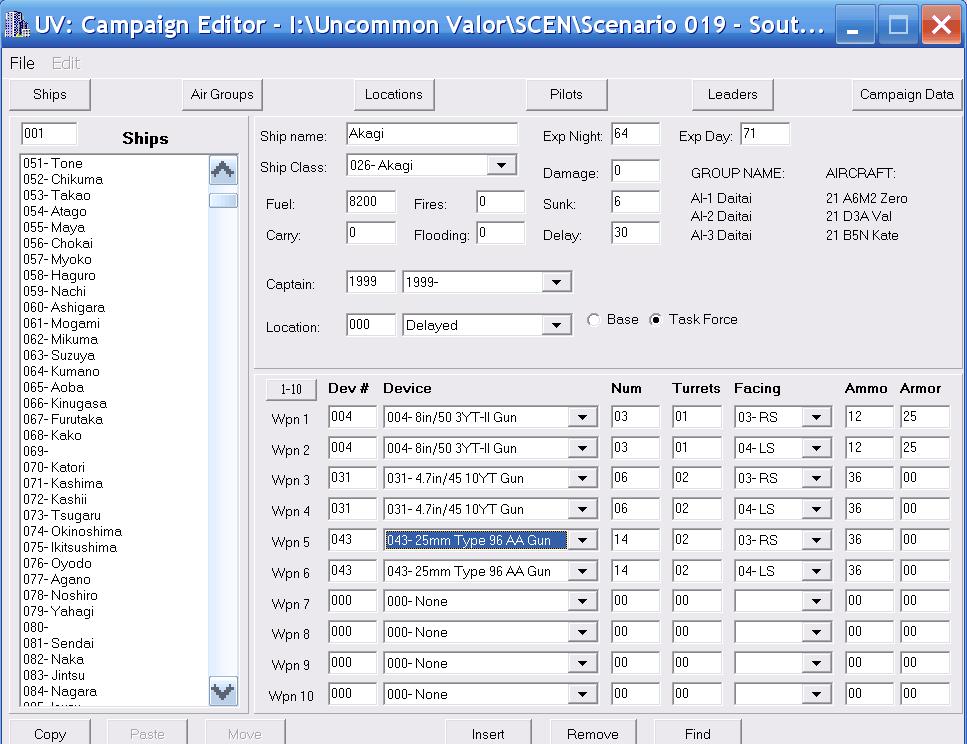
Task: Open the Wpn 7 Facing dropdown
Action: (x=817, y=601)
